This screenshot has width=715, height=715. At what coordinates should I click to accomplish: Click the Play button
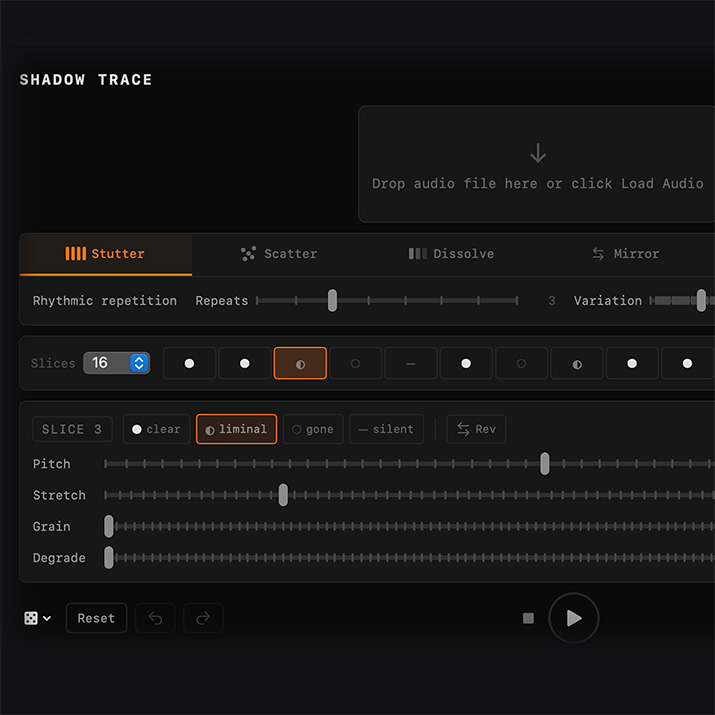point(574,618)
